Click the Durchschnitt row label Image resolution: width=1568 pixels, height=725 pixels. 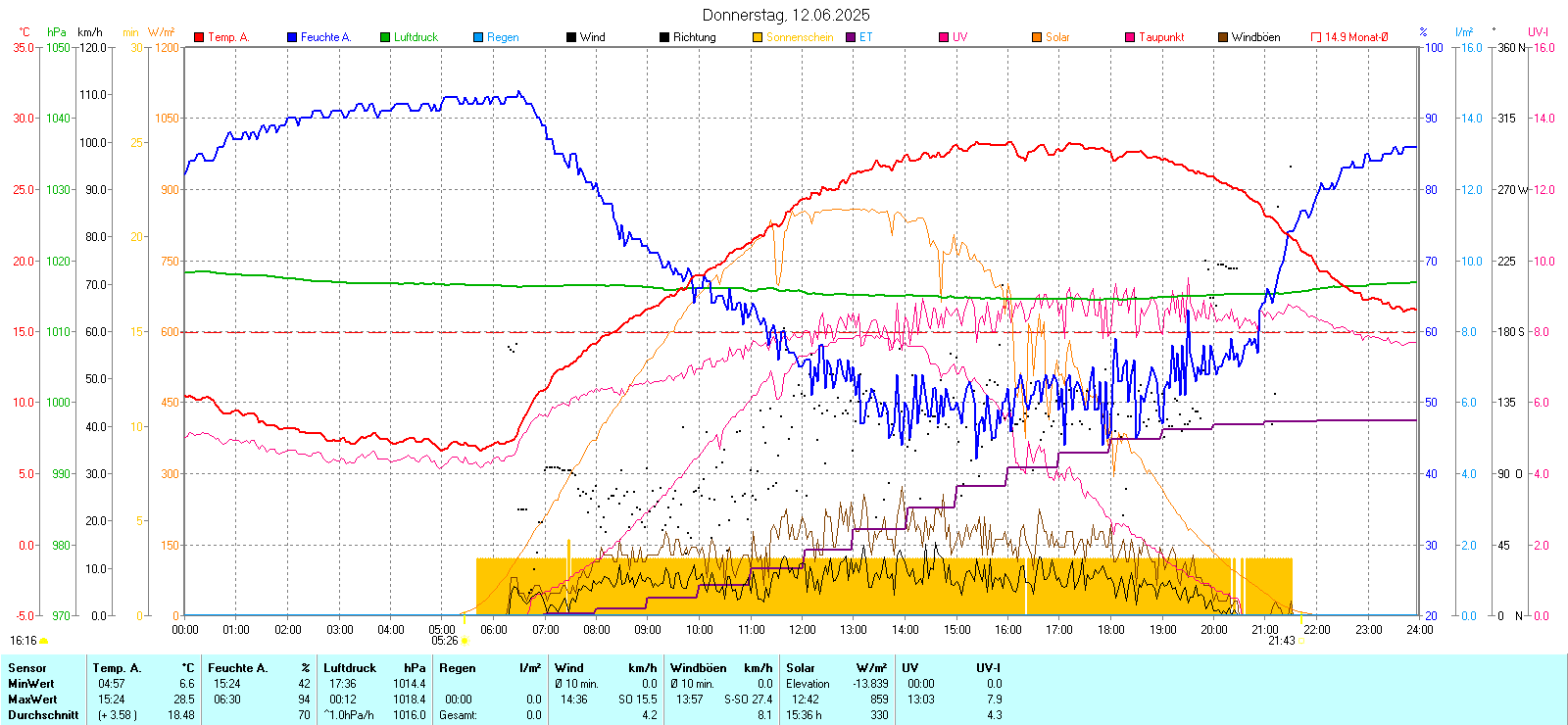[43, 715]
